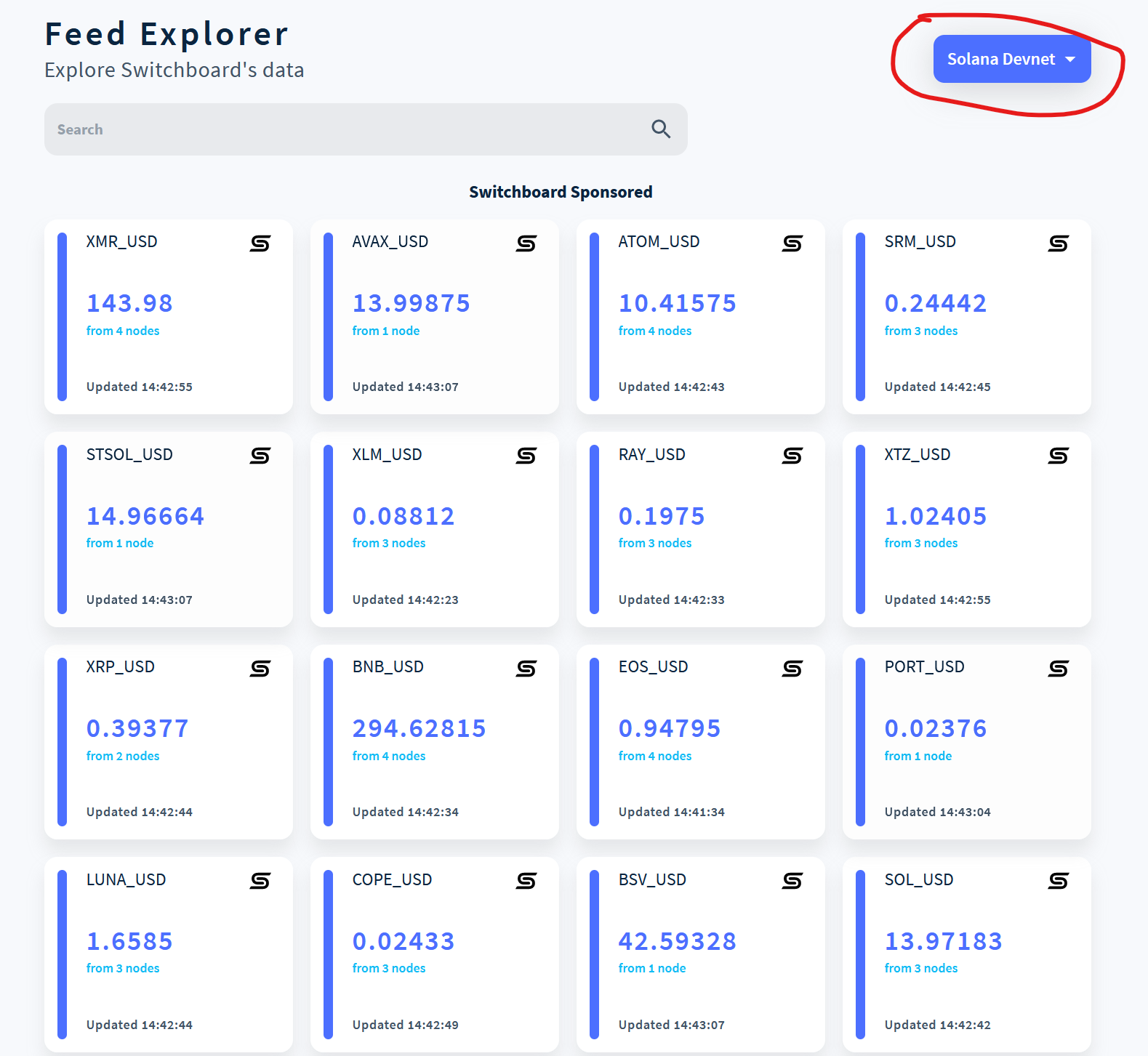1148x1056 pixels.
Task: Click the price value 1.6585
Action: pyautogui.click(x=129, y=941)
